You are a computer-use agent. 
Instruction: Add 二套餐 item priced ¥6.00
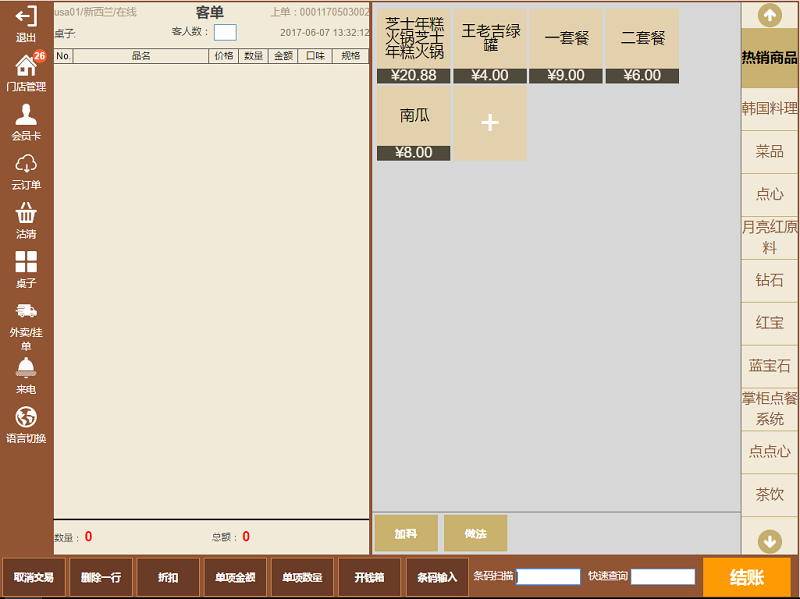pyautogui.click(x=642, y=45)
